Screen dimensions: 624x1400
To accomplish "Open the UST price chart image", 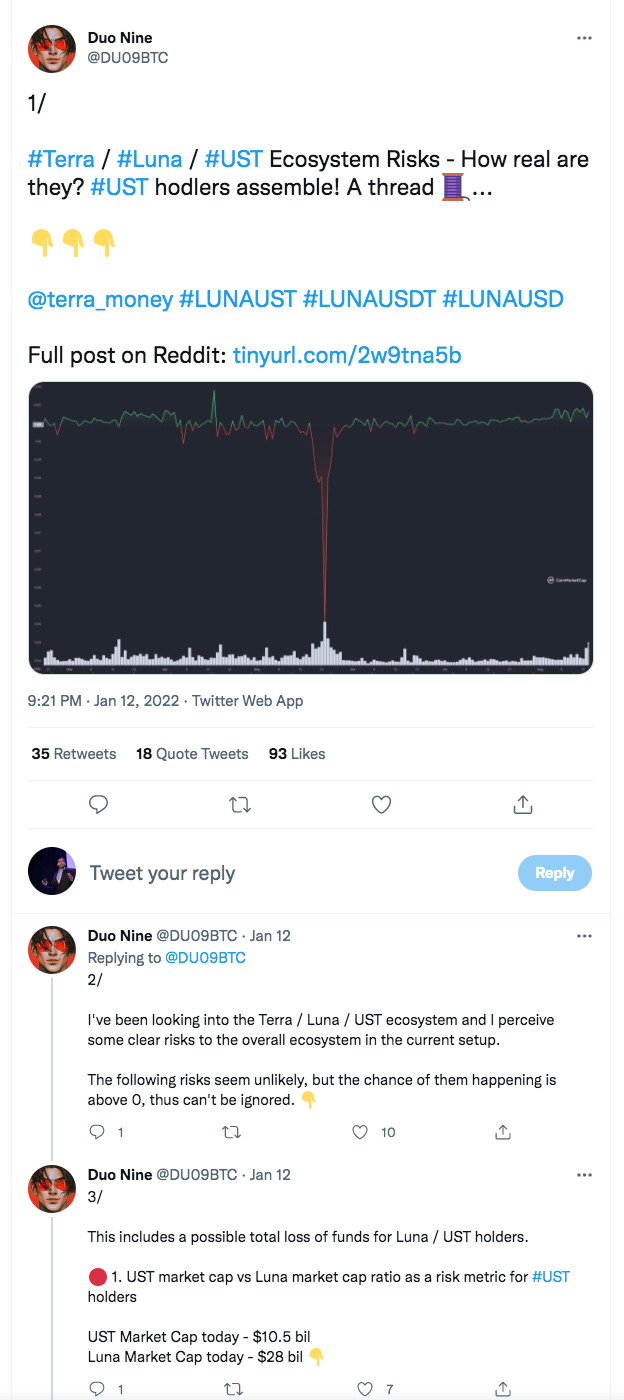I will point(311,527).
